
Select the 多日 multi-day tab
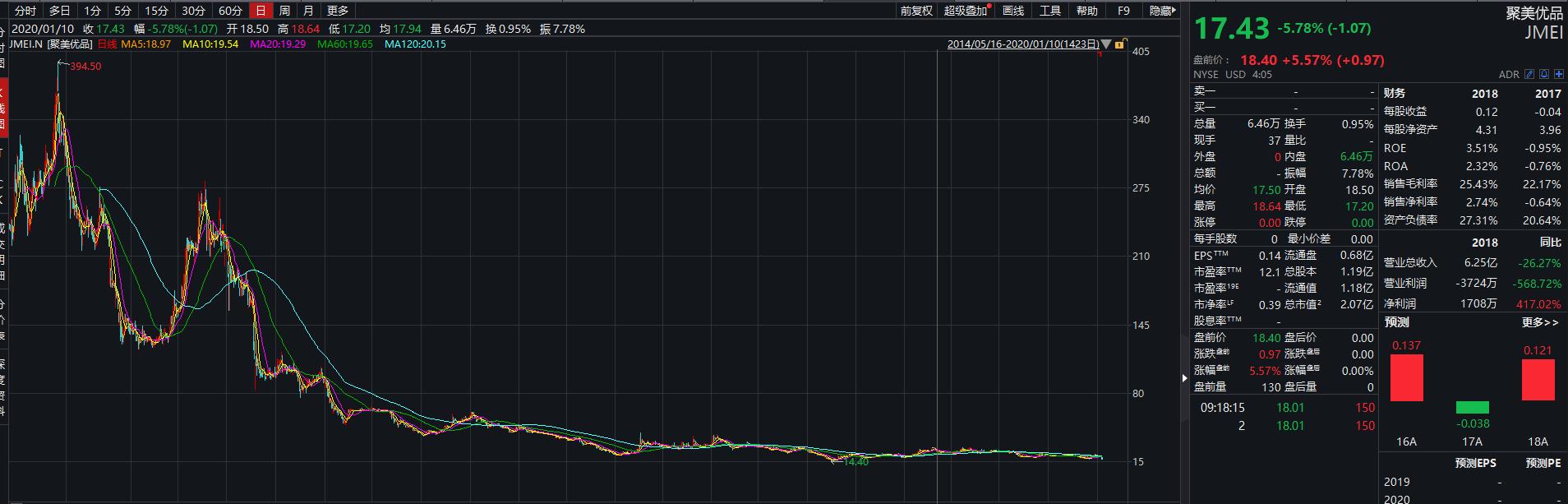tap(60, 11)
